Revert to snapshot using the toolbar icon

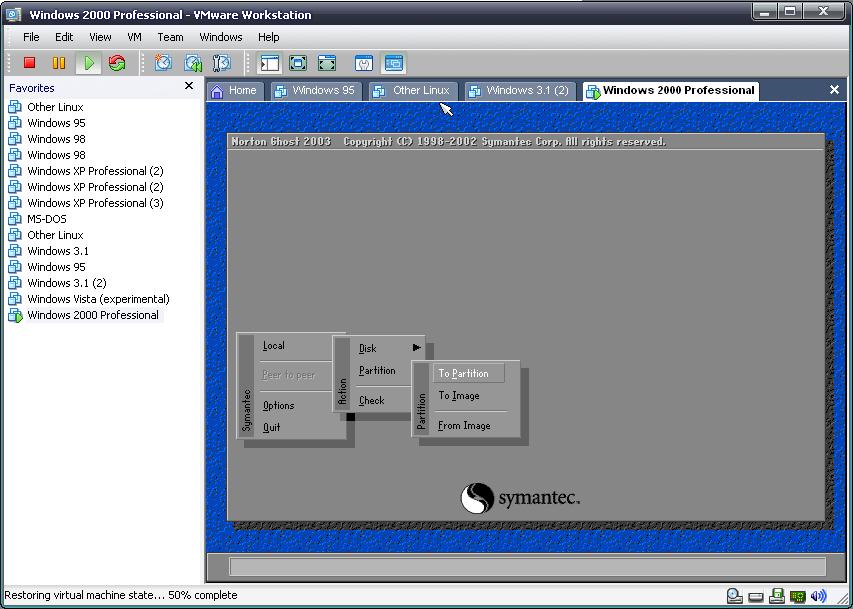[193, 63]
